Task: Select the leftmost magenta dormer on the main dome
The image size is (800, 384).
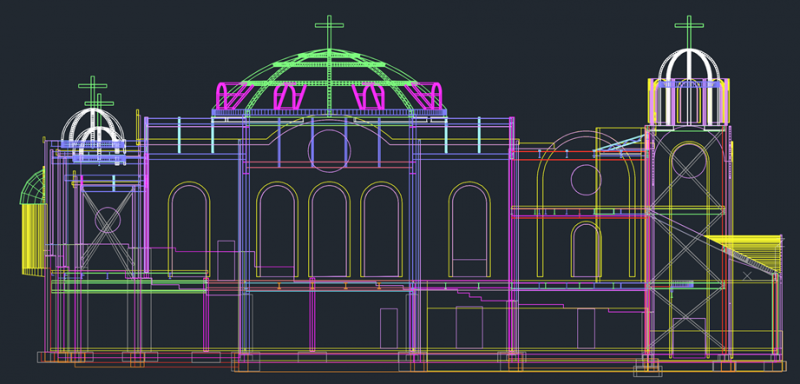Action: (x=235, y=95)
